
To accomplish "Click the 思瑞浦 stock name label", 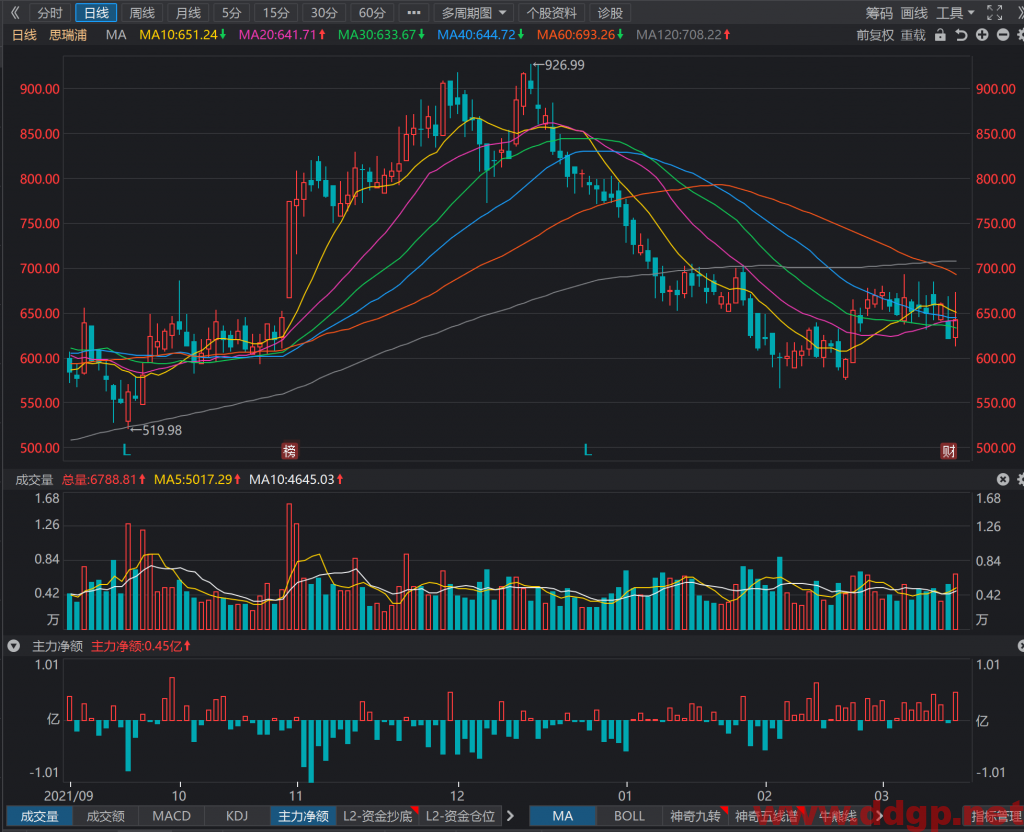I will coord(68,35).
